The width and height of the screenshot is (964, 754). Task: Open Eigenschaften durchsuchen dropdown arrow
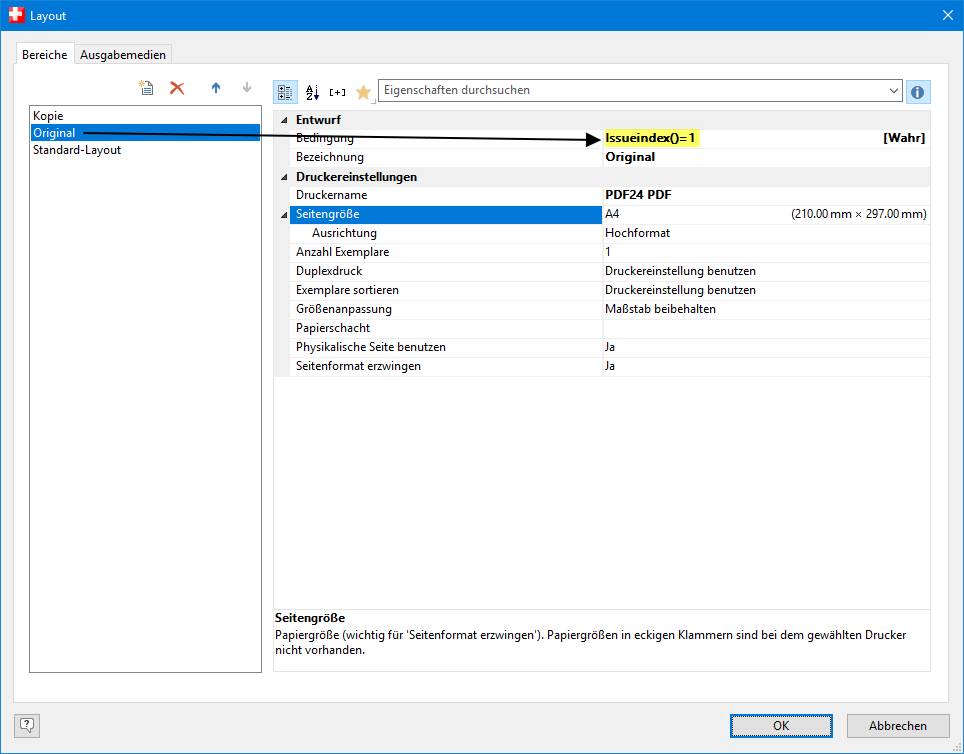click(893, 91)
